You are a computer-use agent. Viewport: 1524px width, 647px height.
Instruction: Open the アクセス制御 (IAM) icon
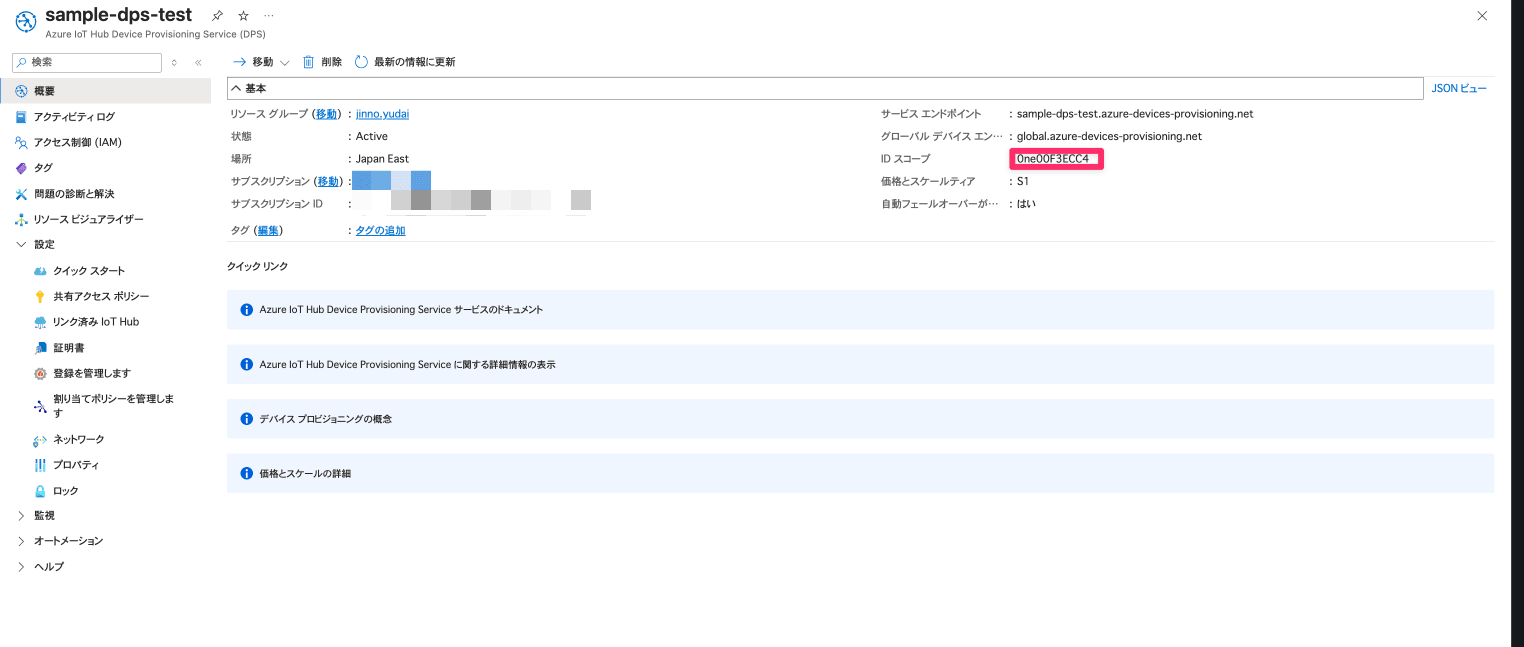click(x=21, y=142)
